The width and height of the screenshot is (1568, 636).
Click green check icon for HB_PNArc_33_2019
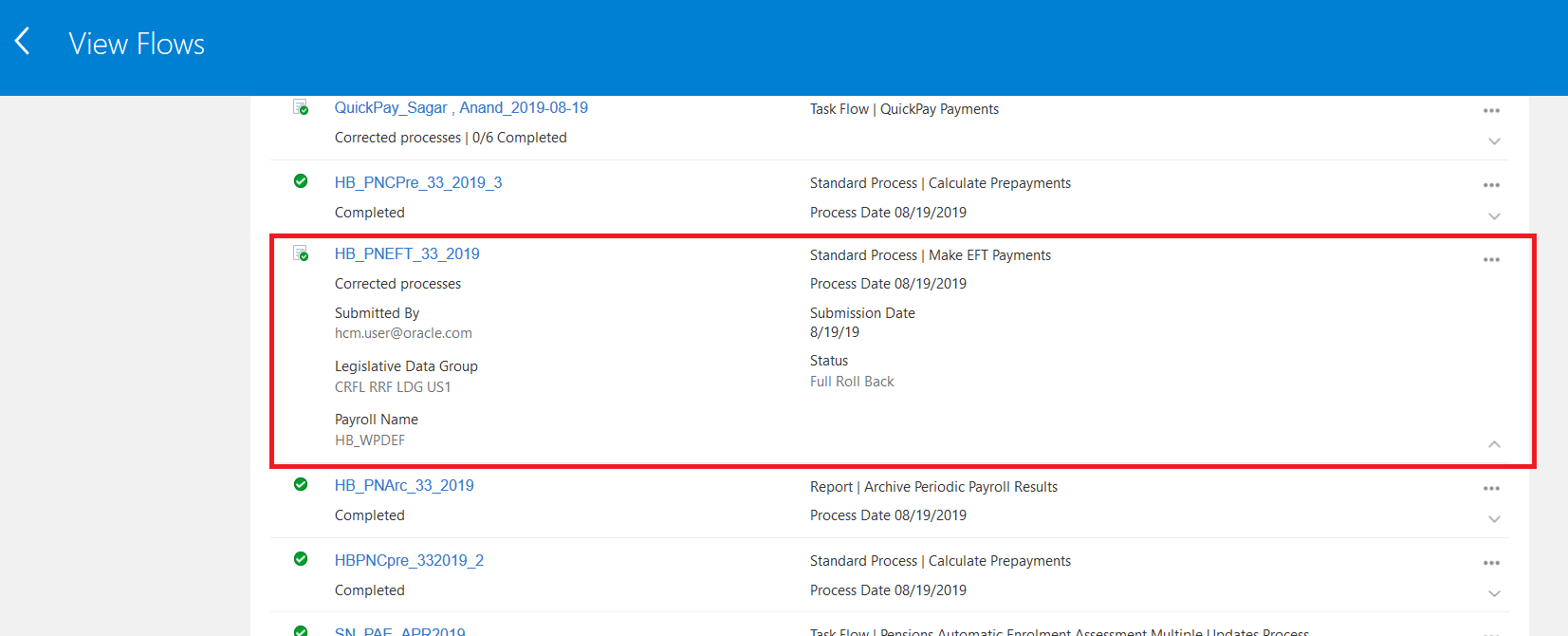(301, 484)
